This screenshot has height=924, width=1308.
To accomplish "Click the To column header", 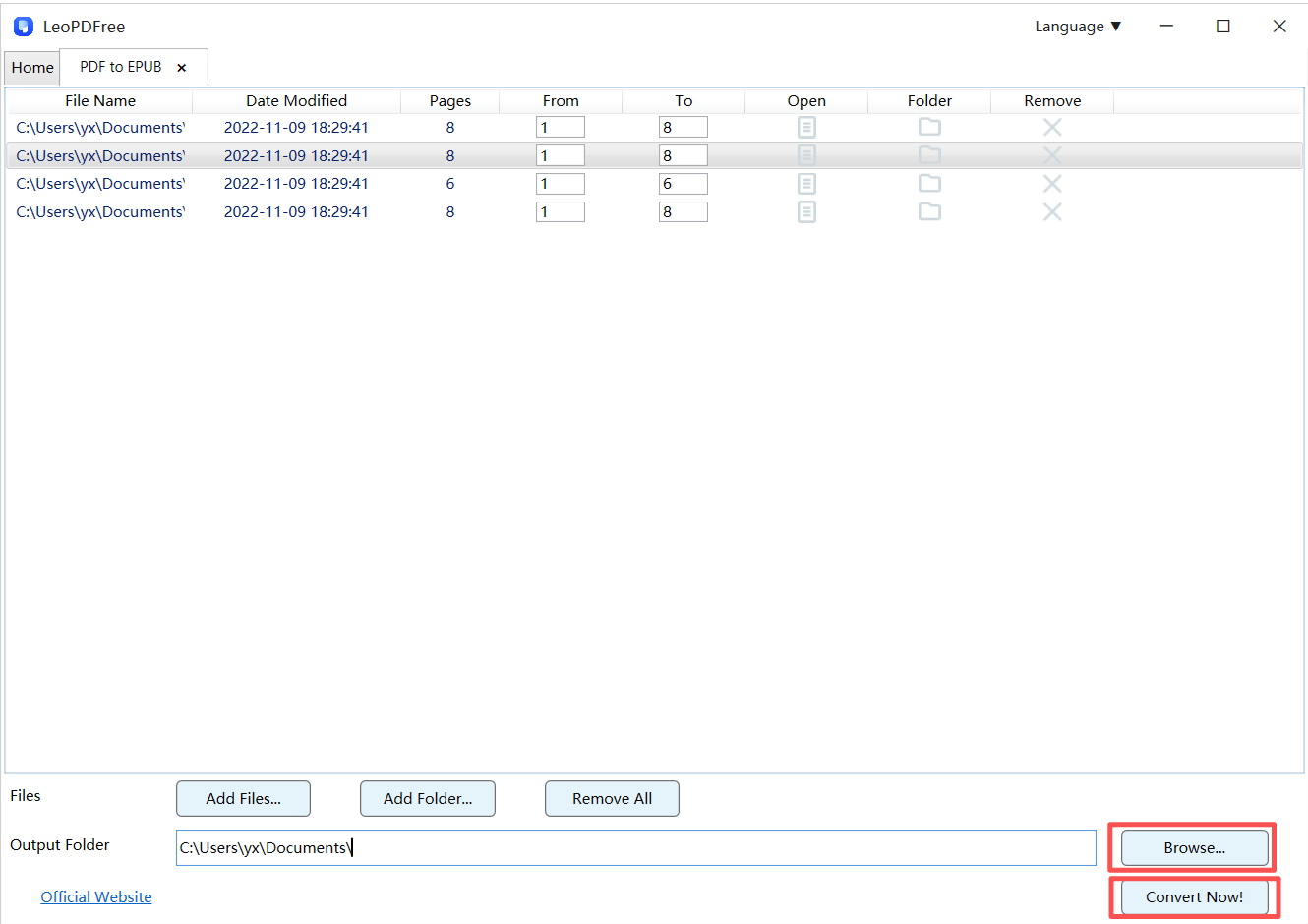I will [x=684, y=101].
